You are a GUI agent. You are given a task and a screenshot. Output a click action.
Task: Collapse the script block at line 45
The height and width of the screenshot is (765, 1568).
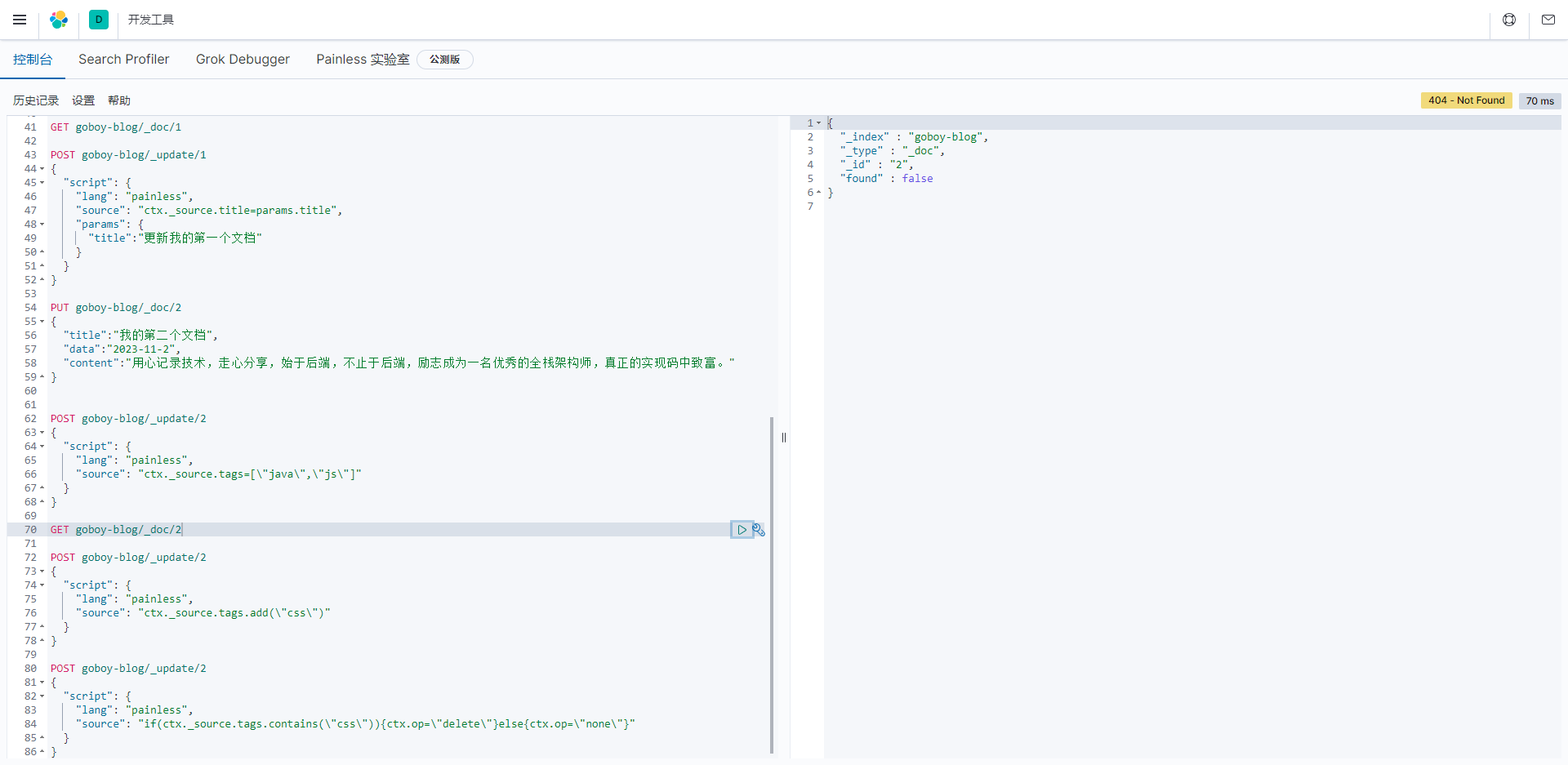(x=42, y=183)
